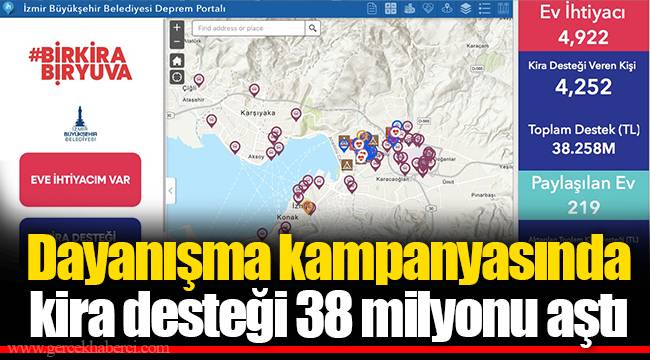Click the pin near Çiğli

(199, 80)
